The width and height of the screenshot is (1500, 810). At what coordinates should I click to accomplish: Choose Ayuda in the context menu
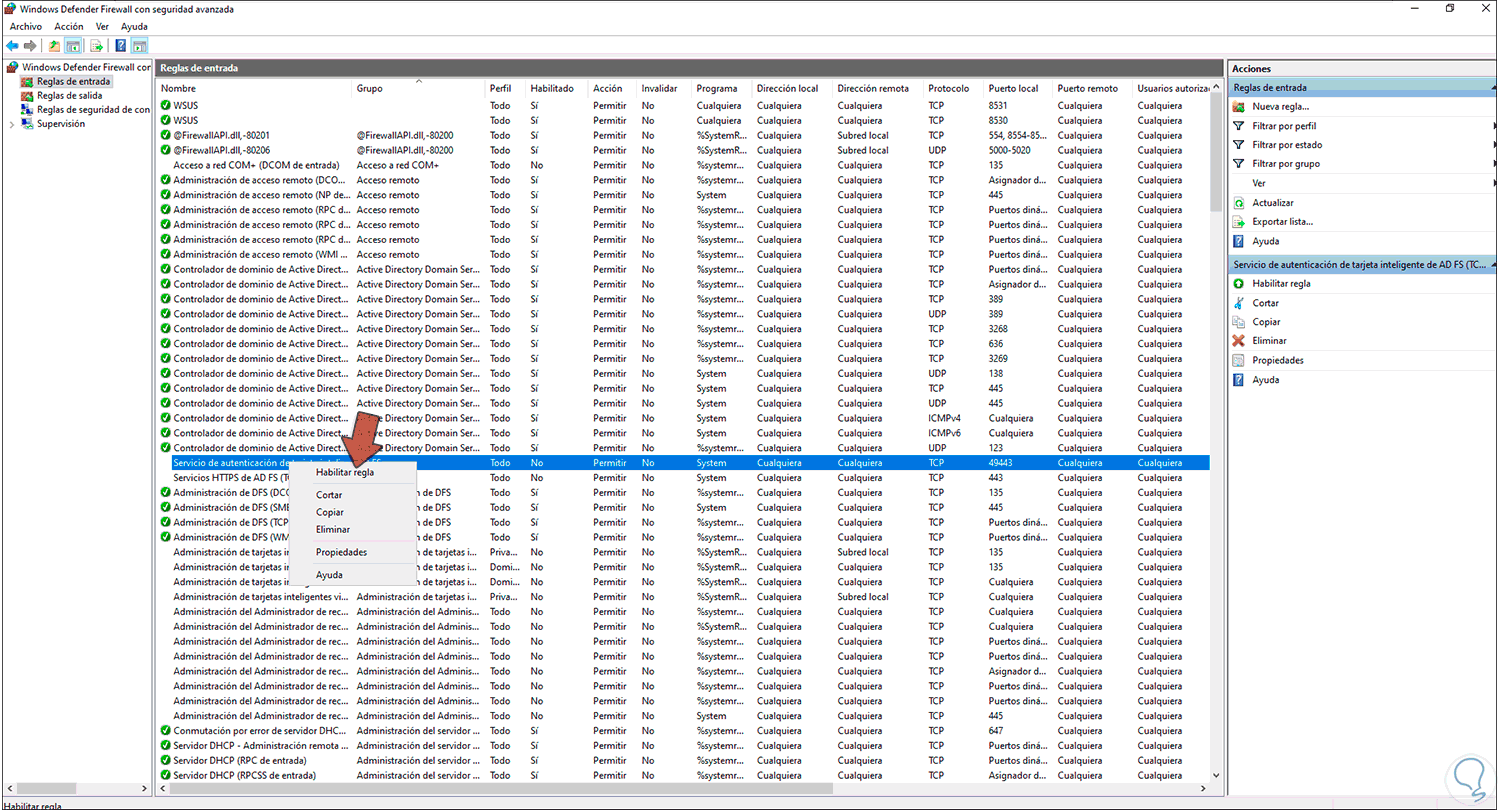(x=329, y=575)
